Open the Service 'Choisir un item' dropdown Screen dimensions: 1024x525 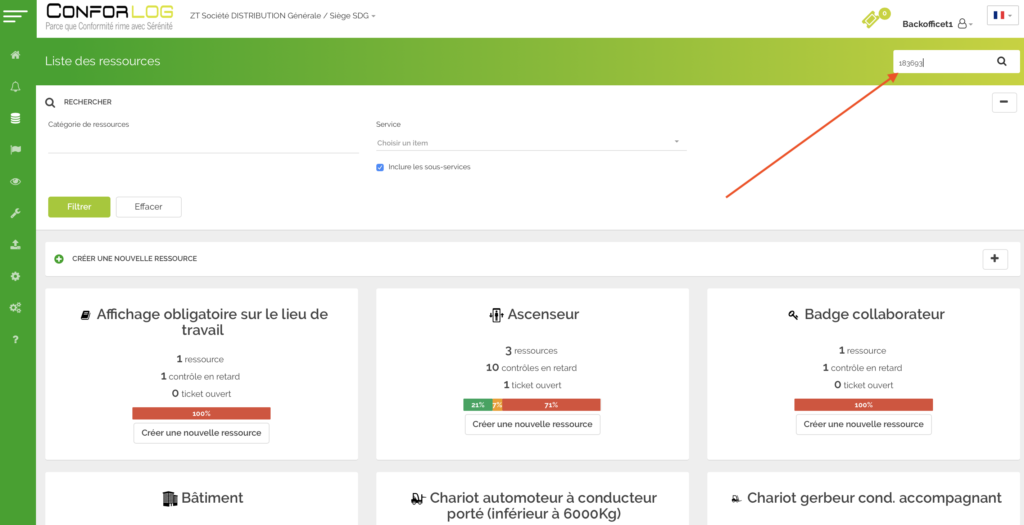(528, 143)
